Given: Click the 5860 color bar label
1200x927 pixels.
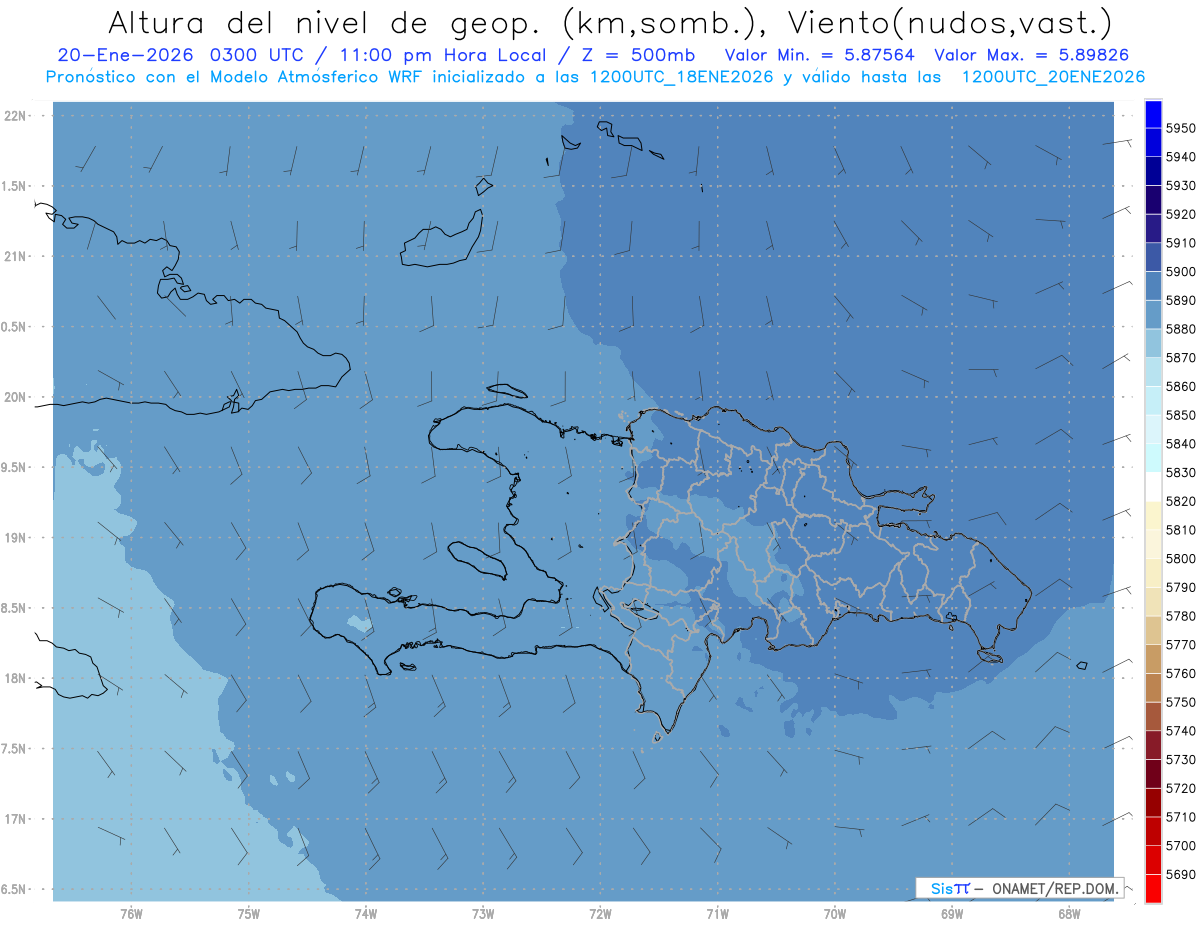Looking at the screenshot, I should (1181, 386).
